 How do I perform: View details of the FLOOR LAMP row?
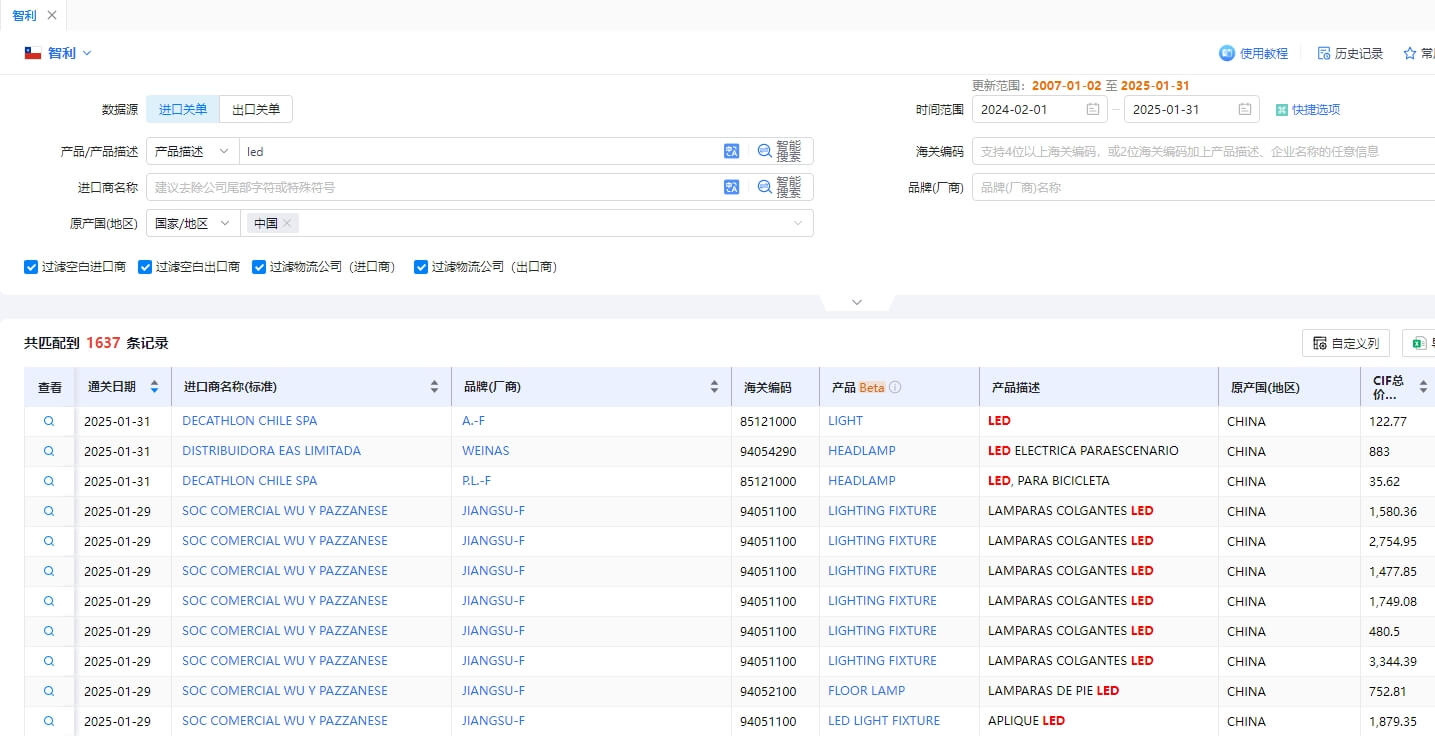click(x=49, y=691)
